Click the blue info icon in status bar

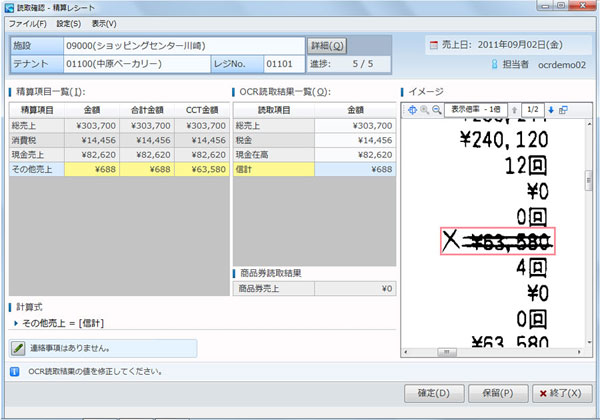click(x=13, y=371)
